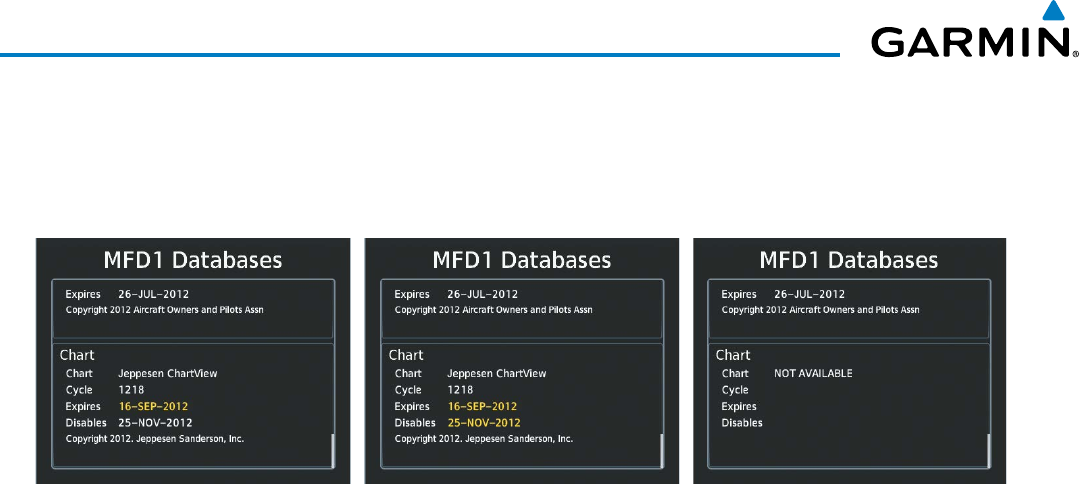Click scrollbar in panel with yellow Disables date

(x=661, y=450)
